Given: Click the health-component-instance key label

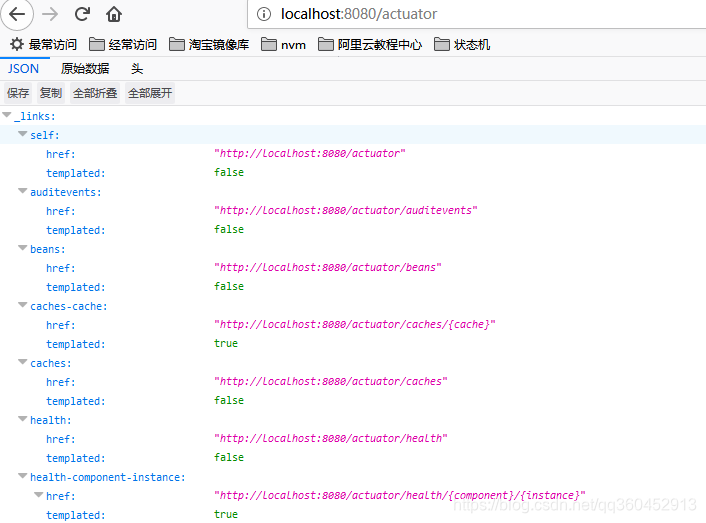Looking at the screenshot, I should coord(108,477).
